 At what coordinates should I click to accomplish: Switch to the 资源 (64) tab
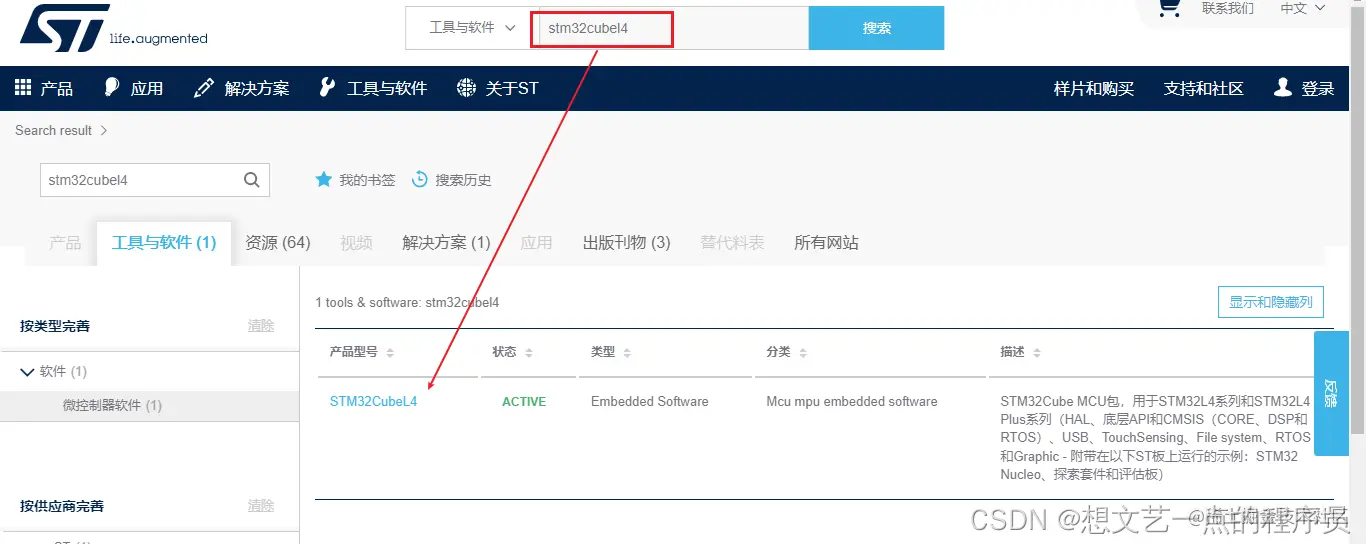(x=278, y=243)
